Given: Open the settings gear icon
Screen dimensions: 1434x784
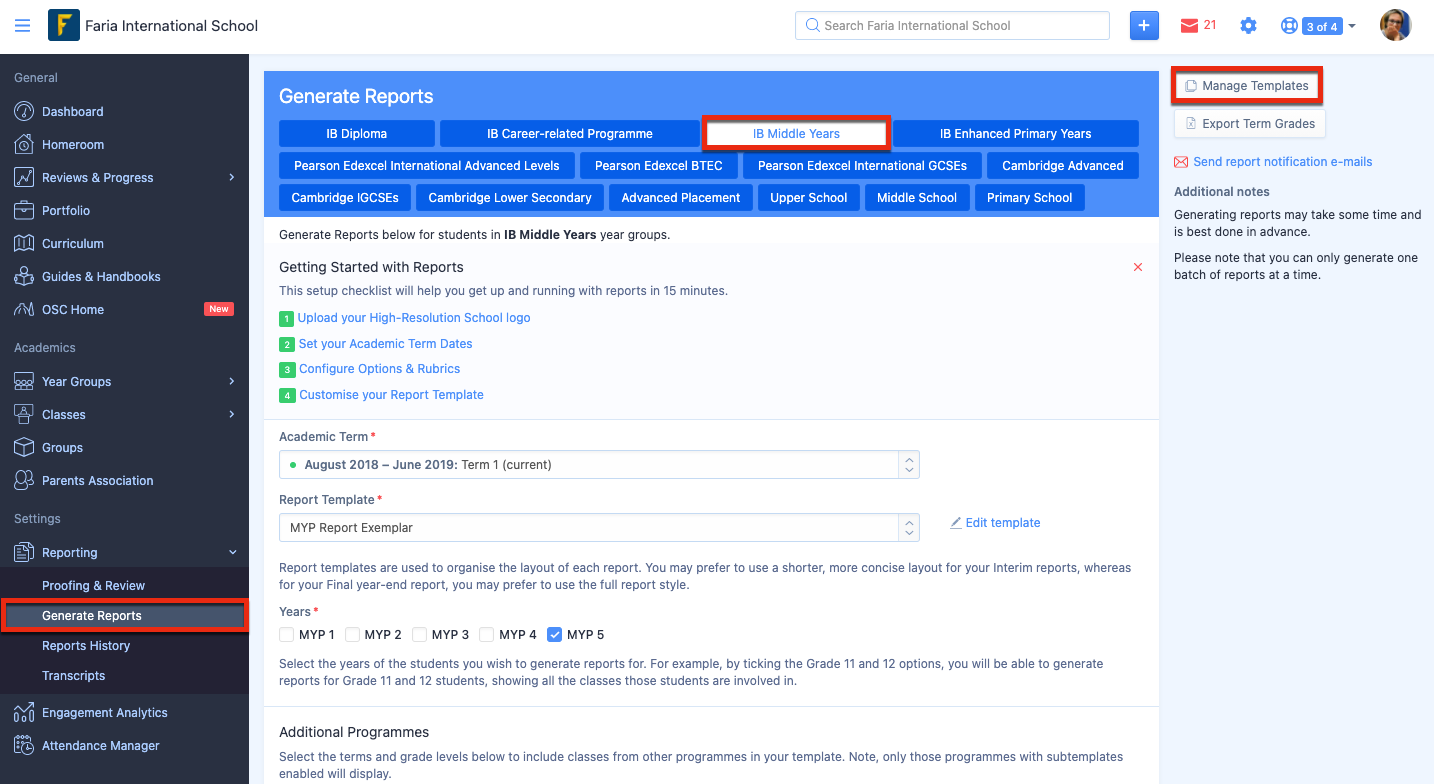Looking at the screenshot, I should (x=1248, y=26).
